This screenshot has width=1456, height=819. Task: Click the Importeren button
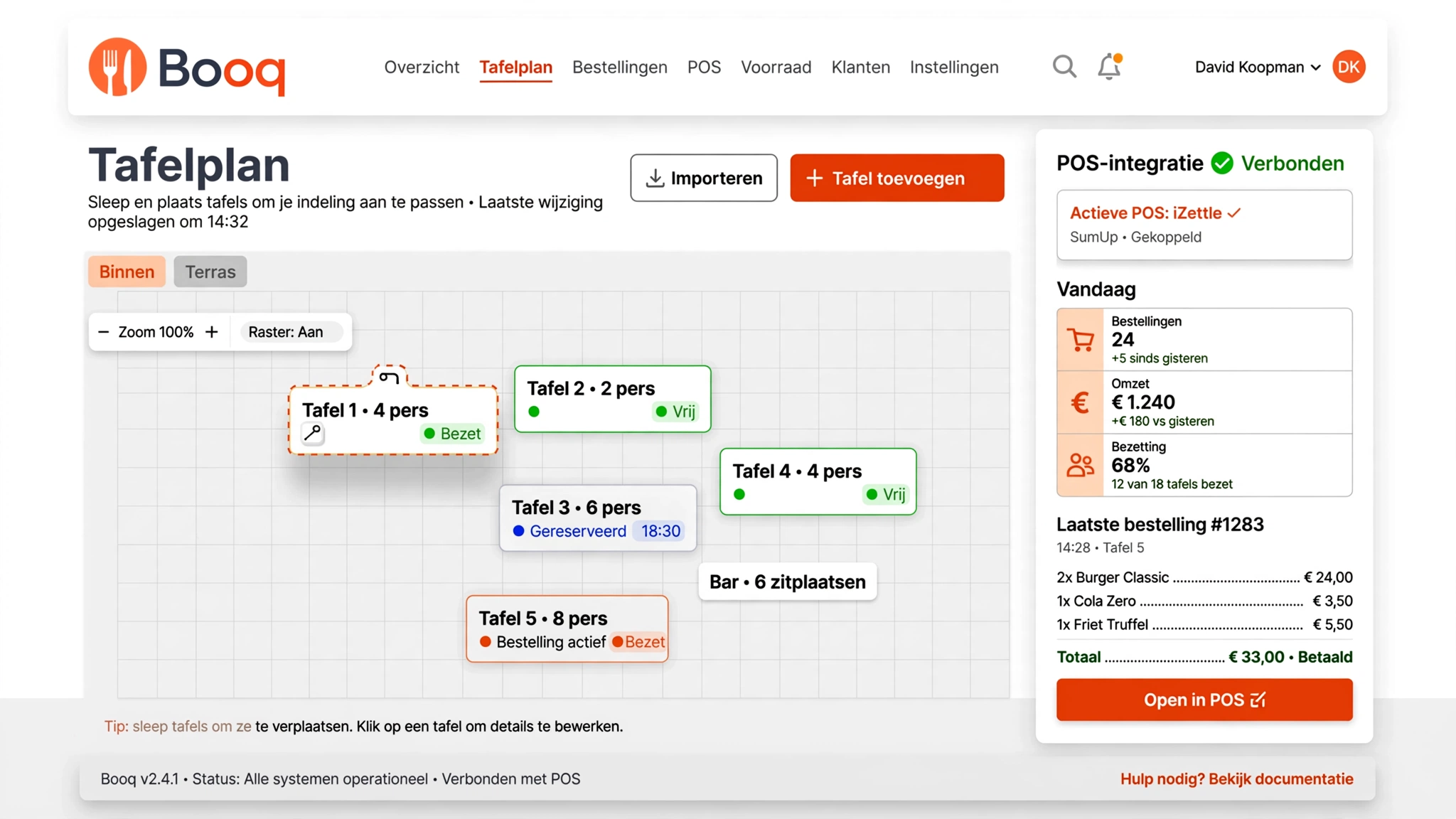click(x=704, y=178)
